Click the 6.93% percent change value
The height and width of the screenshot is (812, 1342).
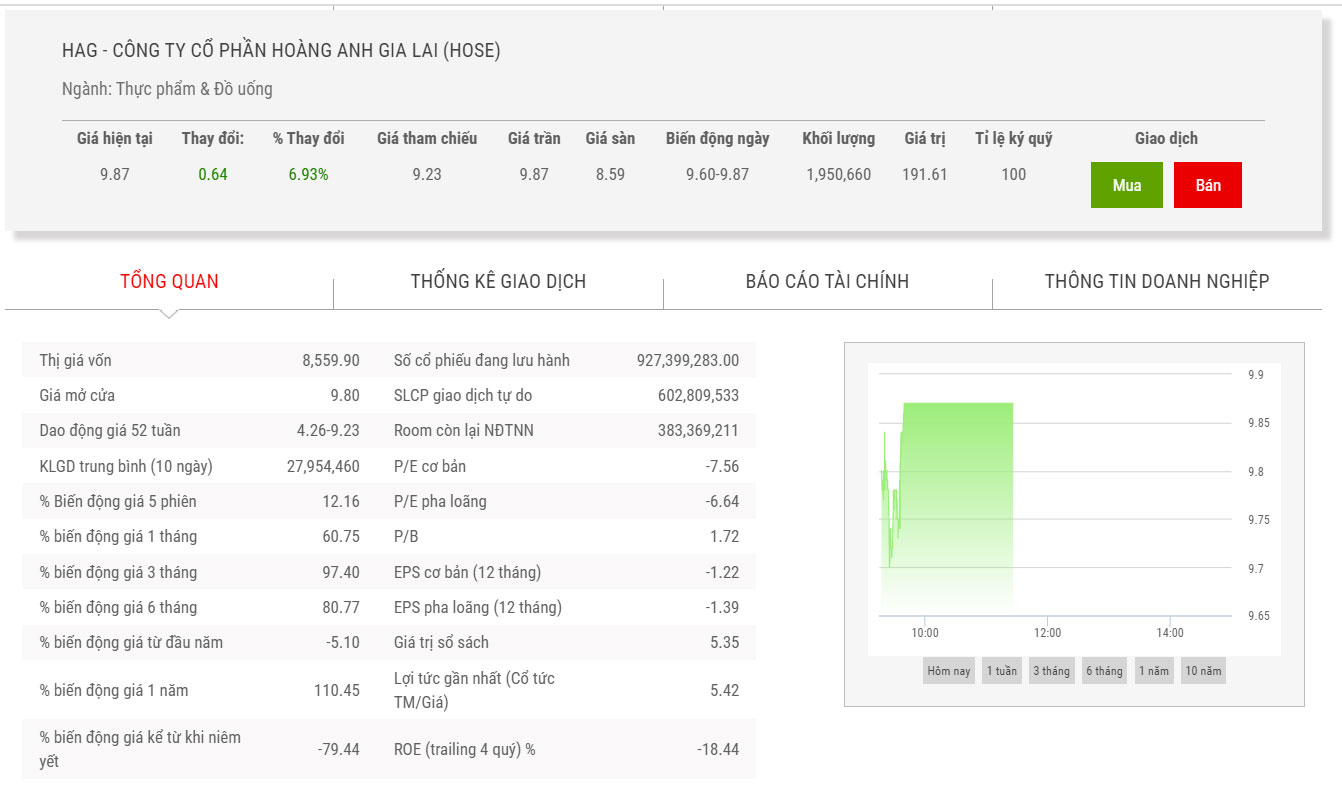pyautogui.click(x=308, y=174)
